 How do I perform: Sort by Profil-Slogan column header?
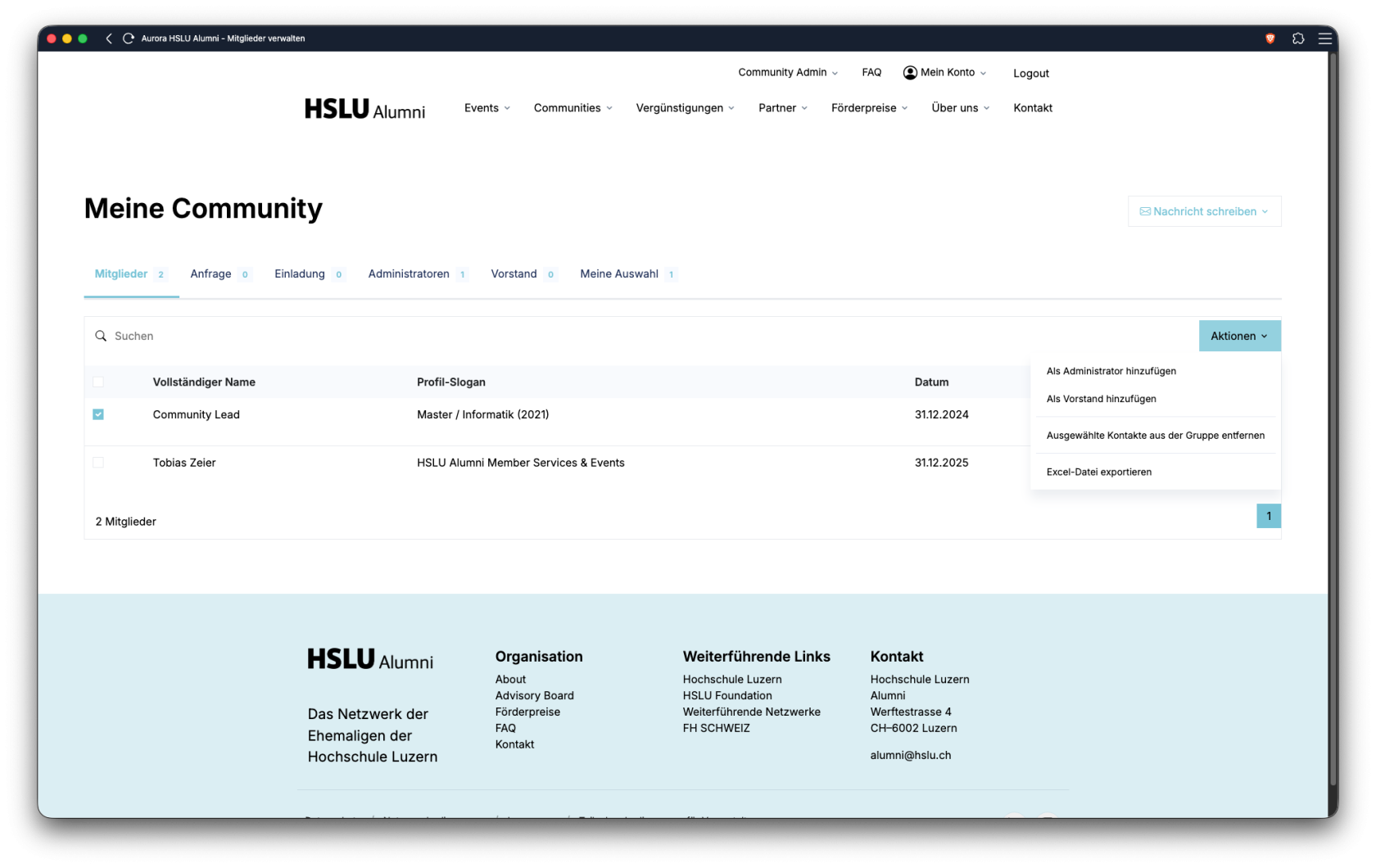(451, 382)
